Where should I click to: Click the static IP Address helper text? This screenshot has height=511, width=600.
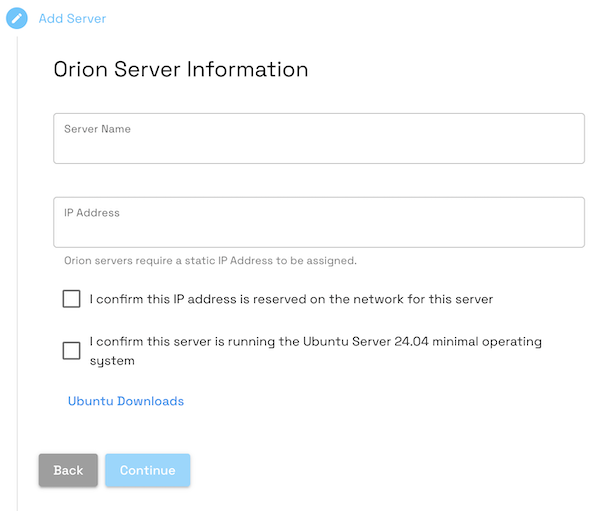click(x=210, y=261)
